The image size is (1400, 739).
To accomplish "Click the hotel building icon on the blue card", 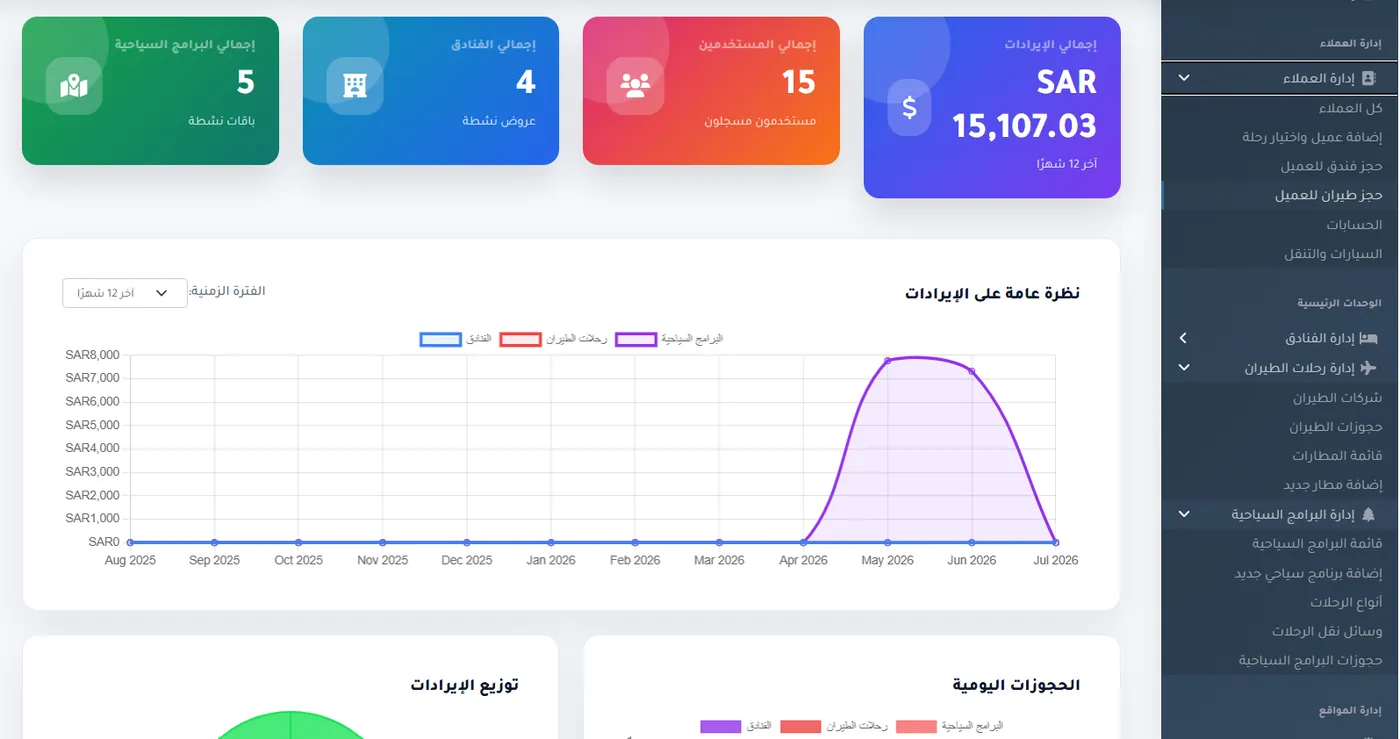I will [x=354, y=86].
